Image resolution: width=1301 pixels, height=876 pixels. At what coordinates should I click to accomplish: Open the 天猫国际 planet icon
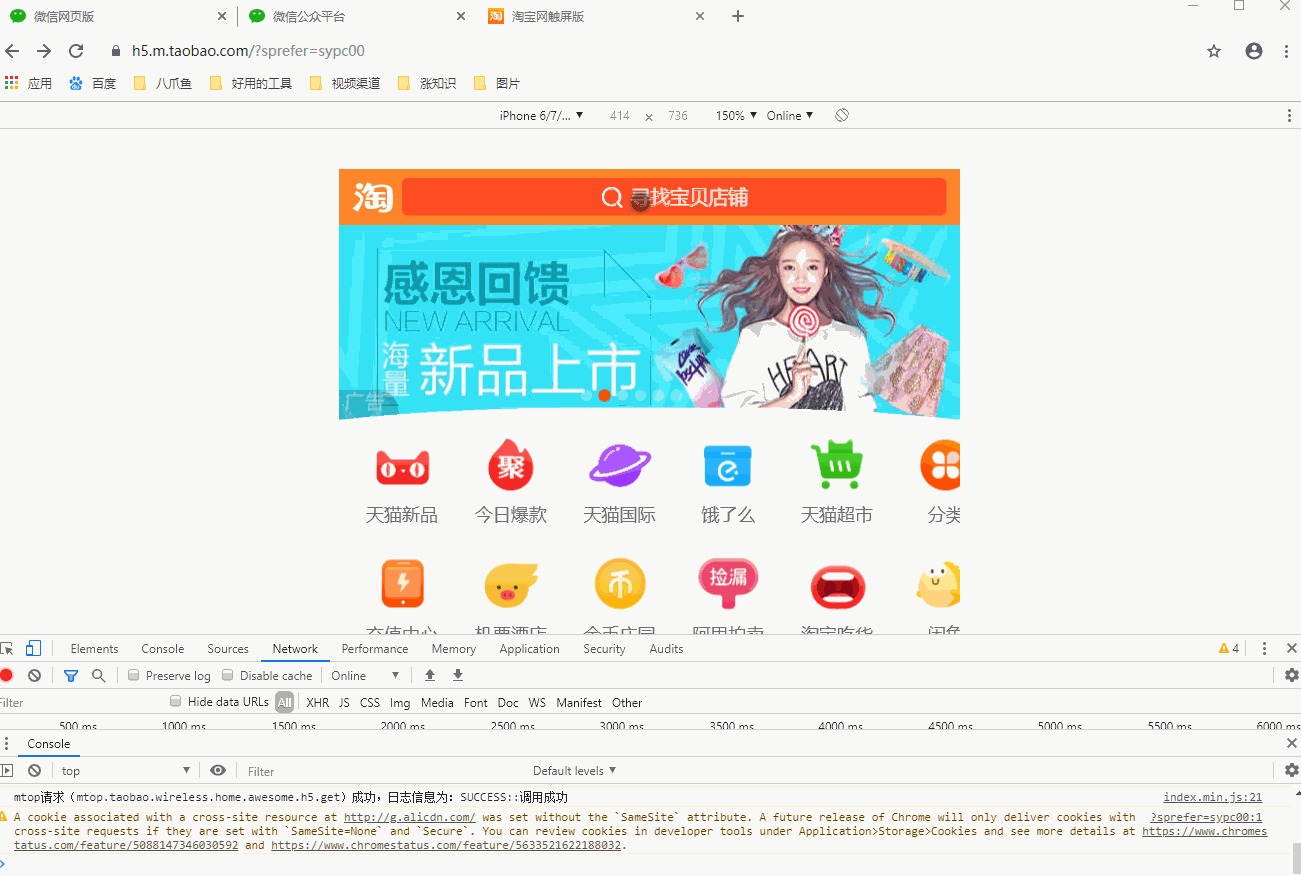620,465
